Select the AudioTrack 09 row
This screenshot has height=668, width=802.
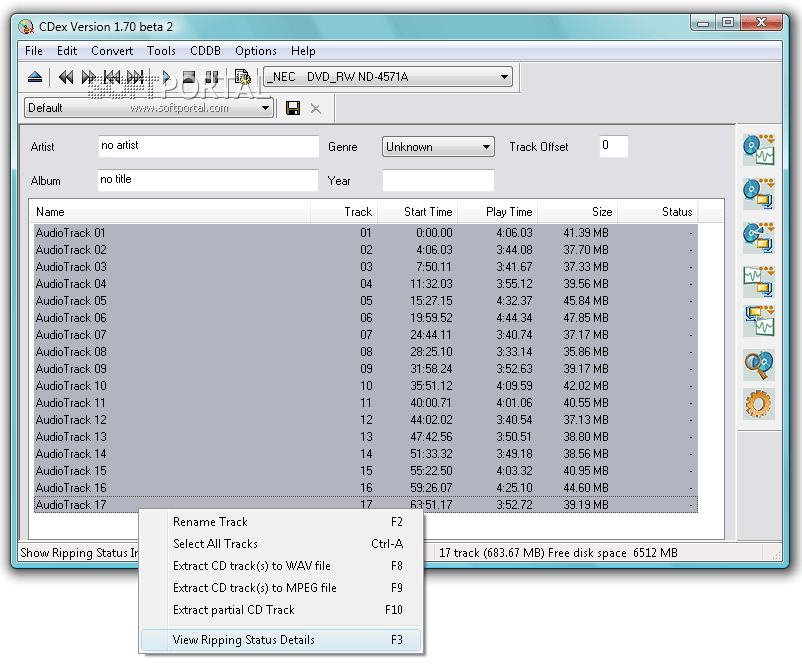click(366, 369)
